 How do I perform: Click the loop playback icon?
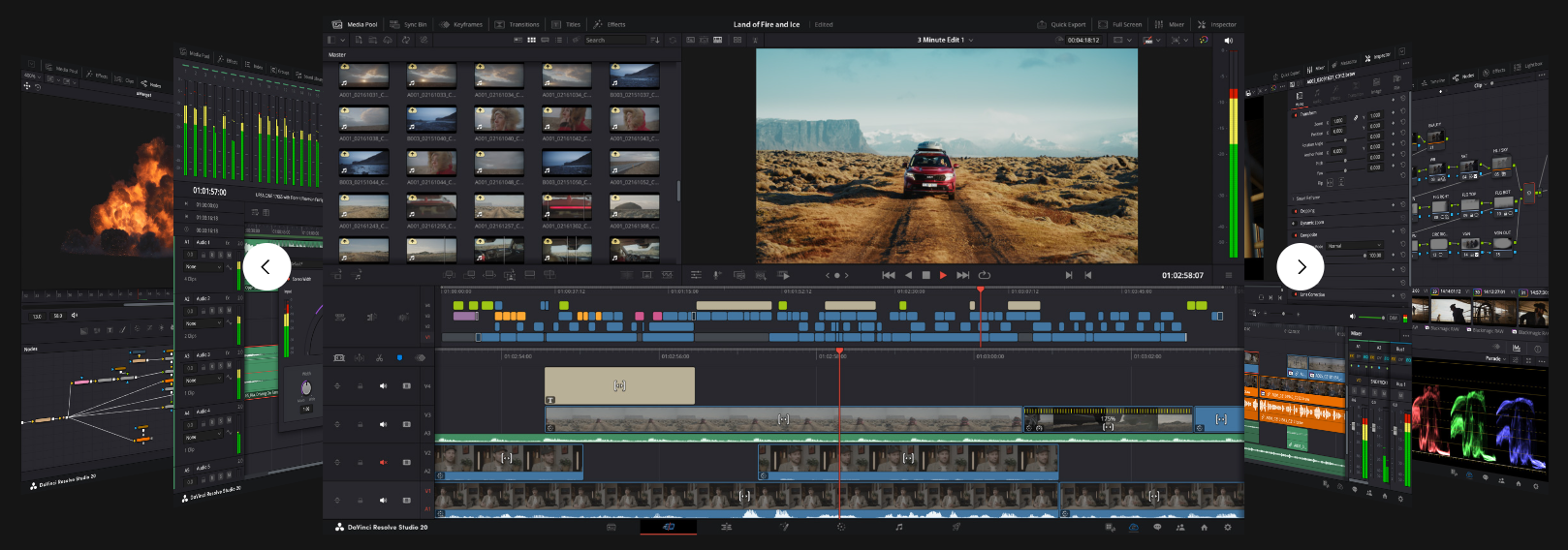pyautogui.click(x=985, y=275)
